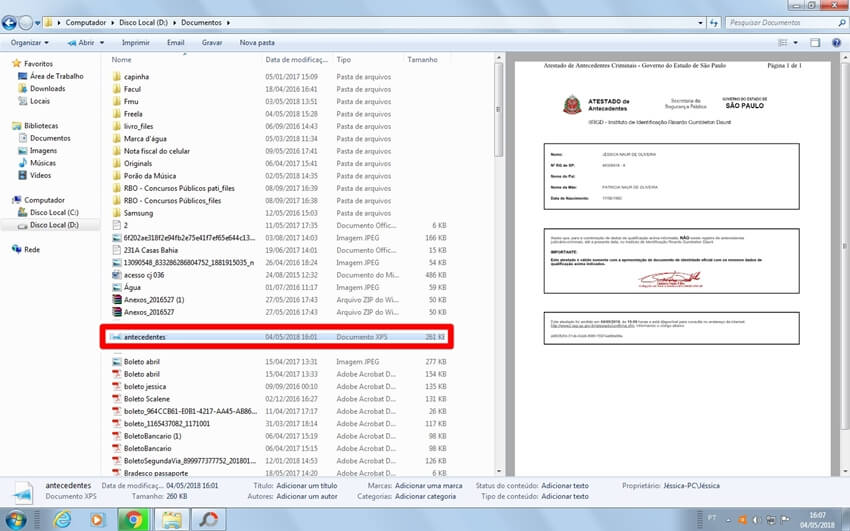The width and height of the screenshot is (850, 531).
Task: Open the capinha folder
Action: pyautogui.click(x=138, y=76)
